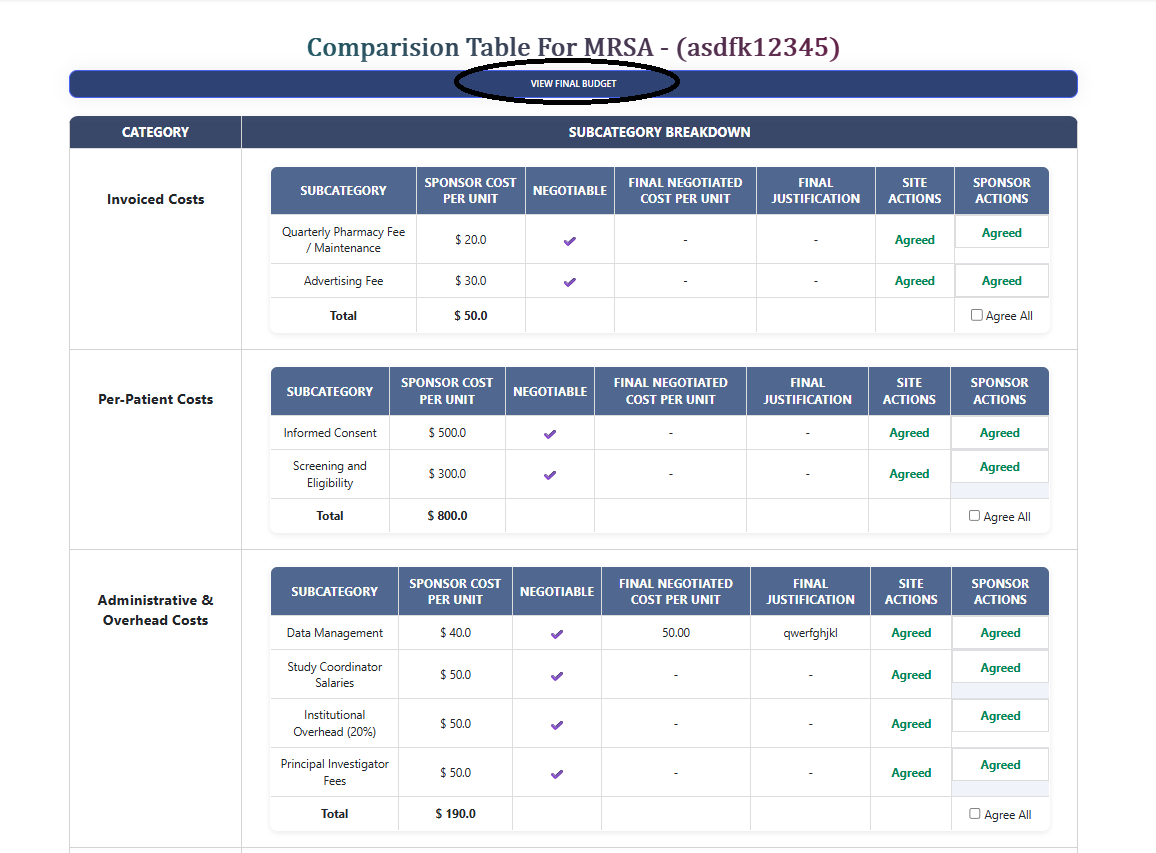Tick Agree All under Administrative Overhead Costs
Viewport: 1156px width, 853px height.
[976, 814]
